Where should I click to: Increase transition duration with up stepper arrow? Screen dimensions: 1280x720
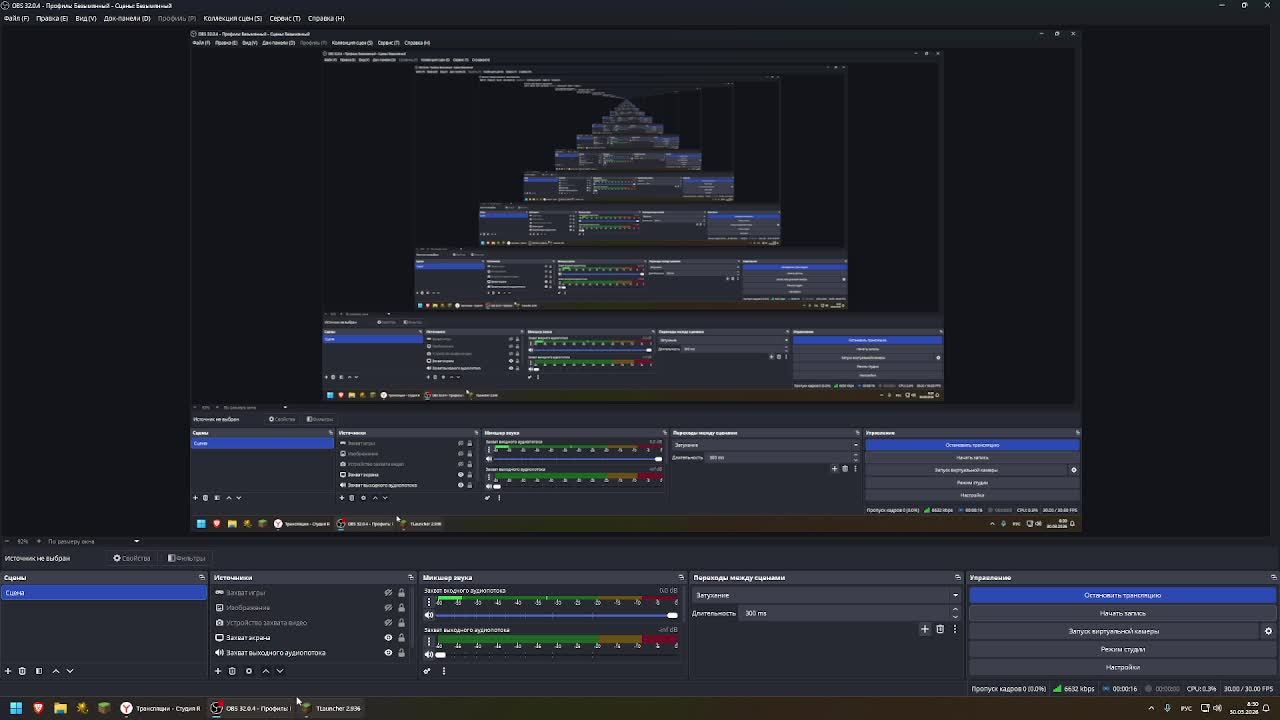tap(955, 610)
